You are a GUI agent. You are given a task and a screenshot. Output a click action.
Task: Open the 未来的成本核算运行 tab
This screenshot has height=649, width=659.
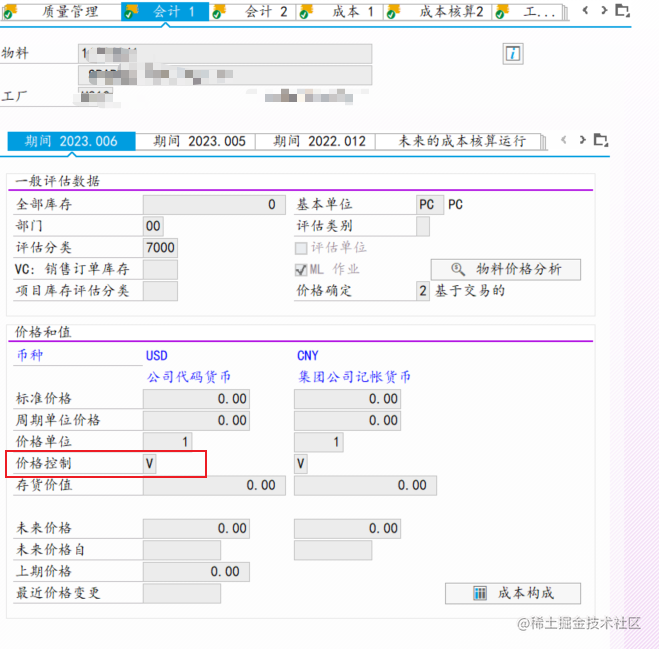[x=458, y=141]
